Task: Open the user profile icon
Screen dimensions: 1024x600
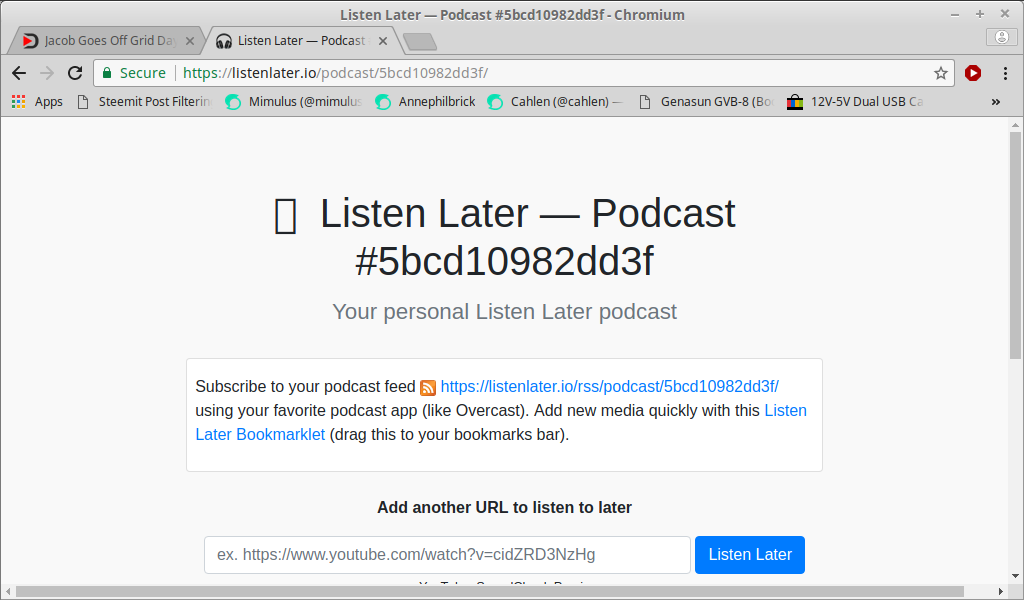Action: click(1001, 37)
